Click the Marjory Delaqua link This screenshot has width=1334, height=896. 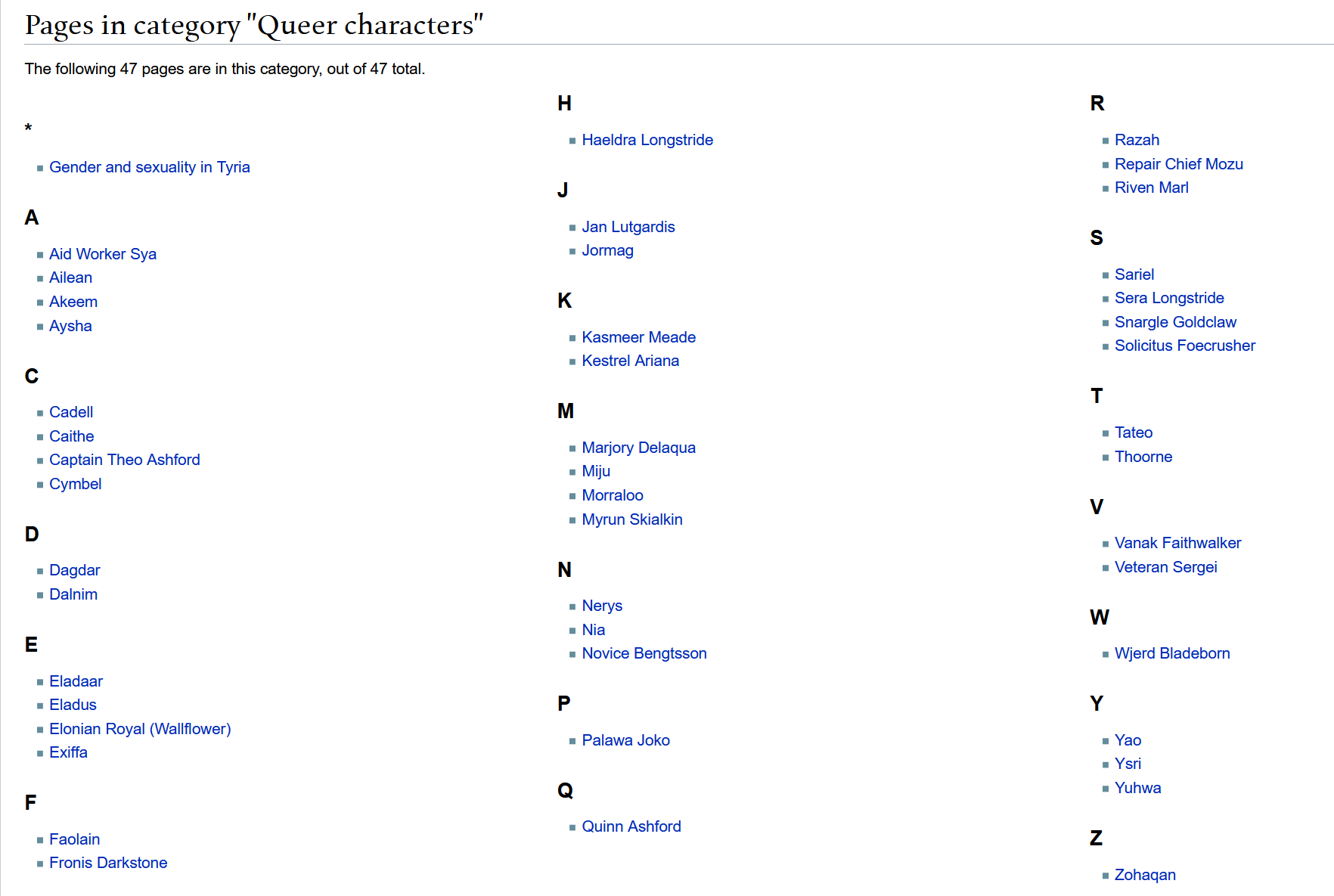click(x=639, y=448)
